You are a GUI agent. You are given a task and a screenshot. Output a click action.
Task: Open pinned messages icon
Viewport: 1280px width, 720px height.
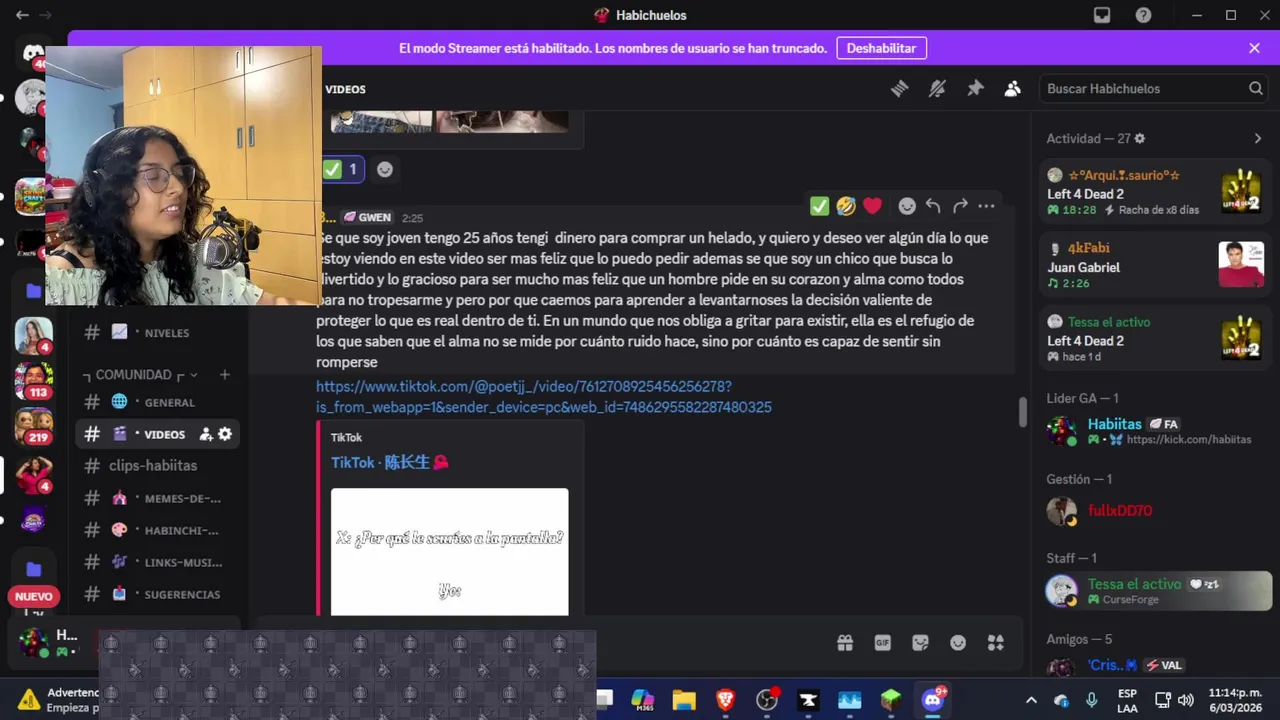pyautogui.click(x=975, y=89)
